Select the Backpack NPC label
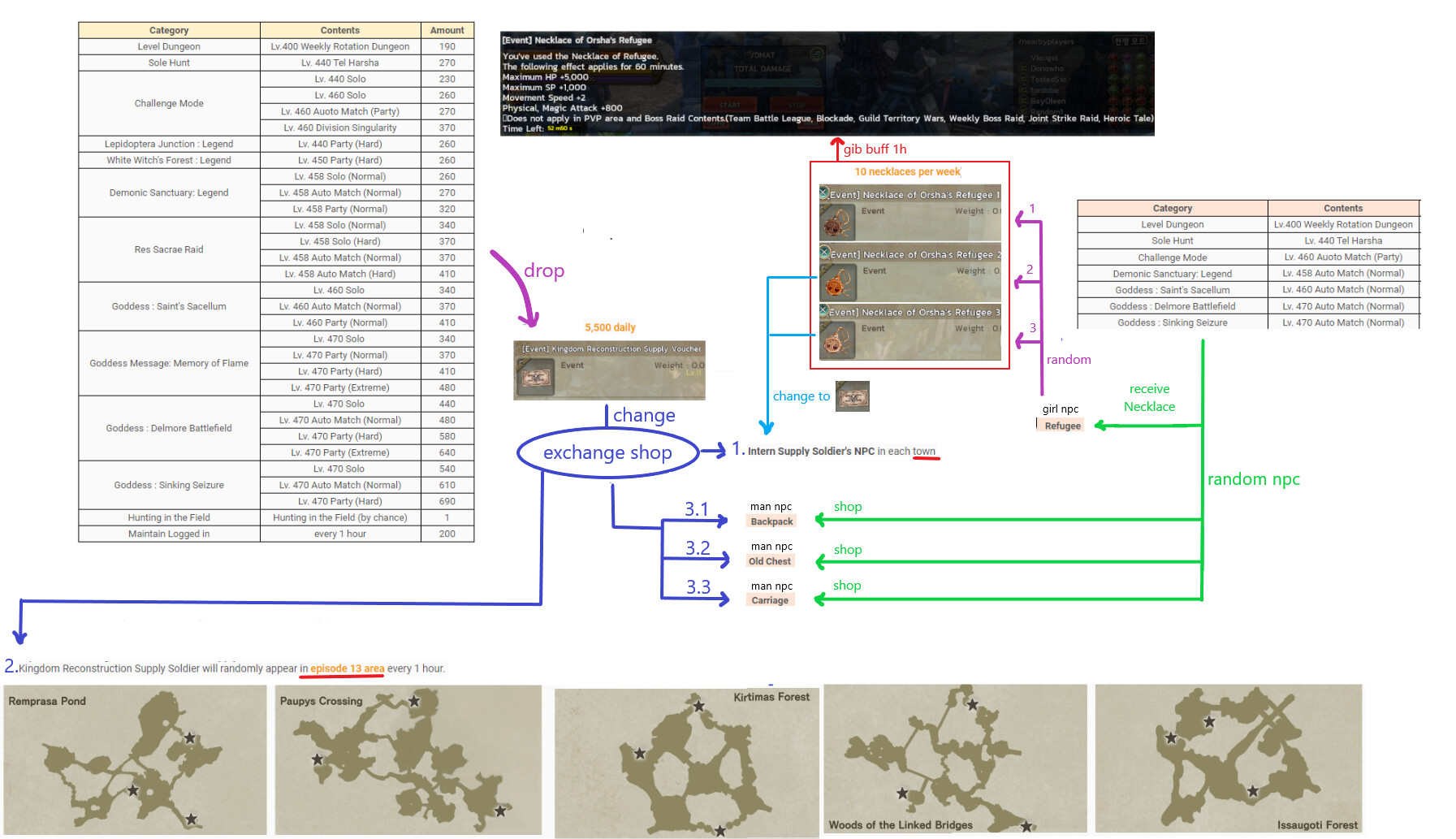This screenshot has height=839, width=1456. pos(771,521)
